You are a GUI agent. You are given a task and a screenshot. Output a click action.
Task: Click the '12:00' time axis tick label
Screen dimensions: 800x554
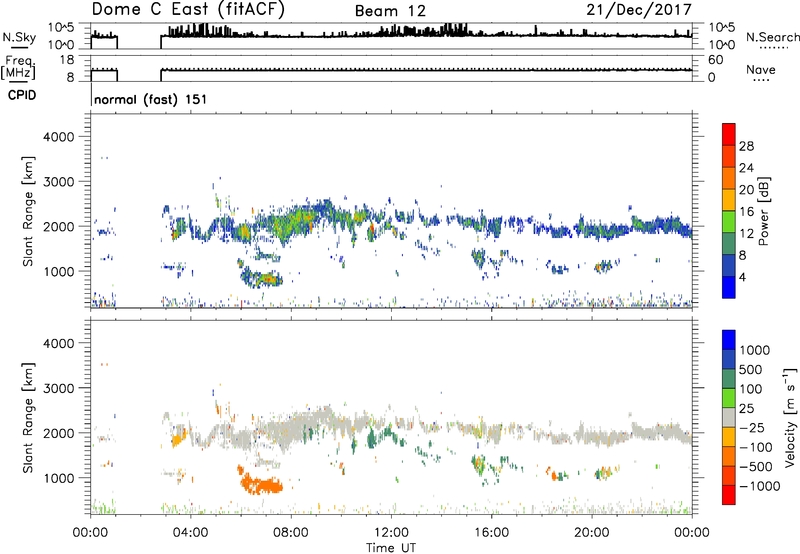tap(391, 533)
